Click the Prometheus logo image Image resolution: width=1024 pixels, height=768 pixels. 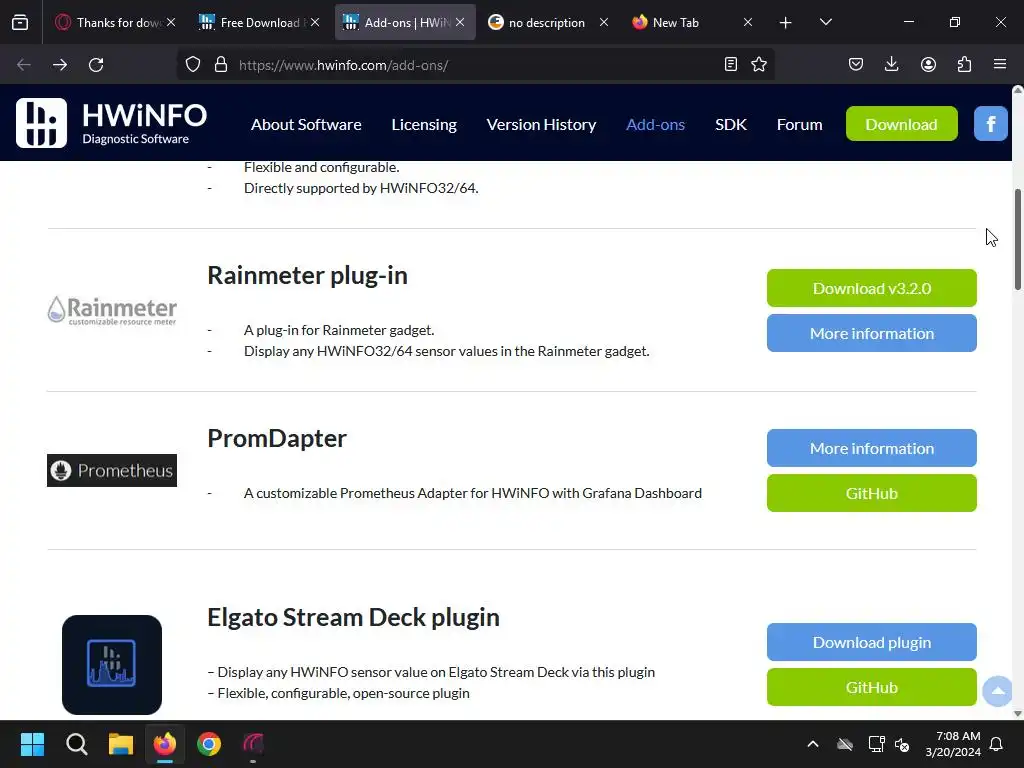(x=112, y=470)
